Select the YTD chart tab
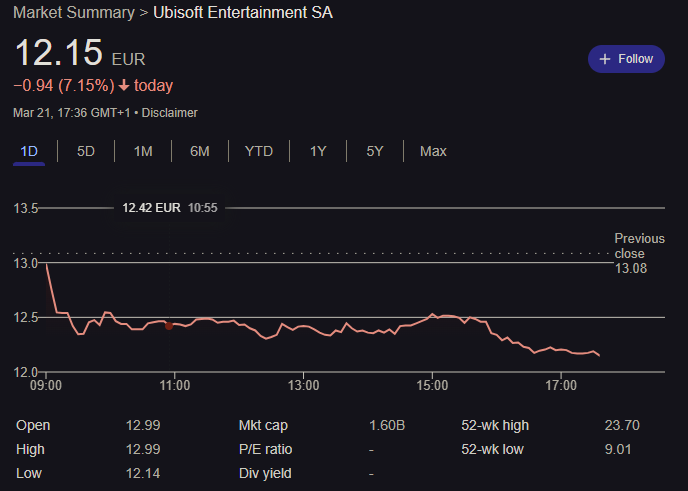 [259, 151]
